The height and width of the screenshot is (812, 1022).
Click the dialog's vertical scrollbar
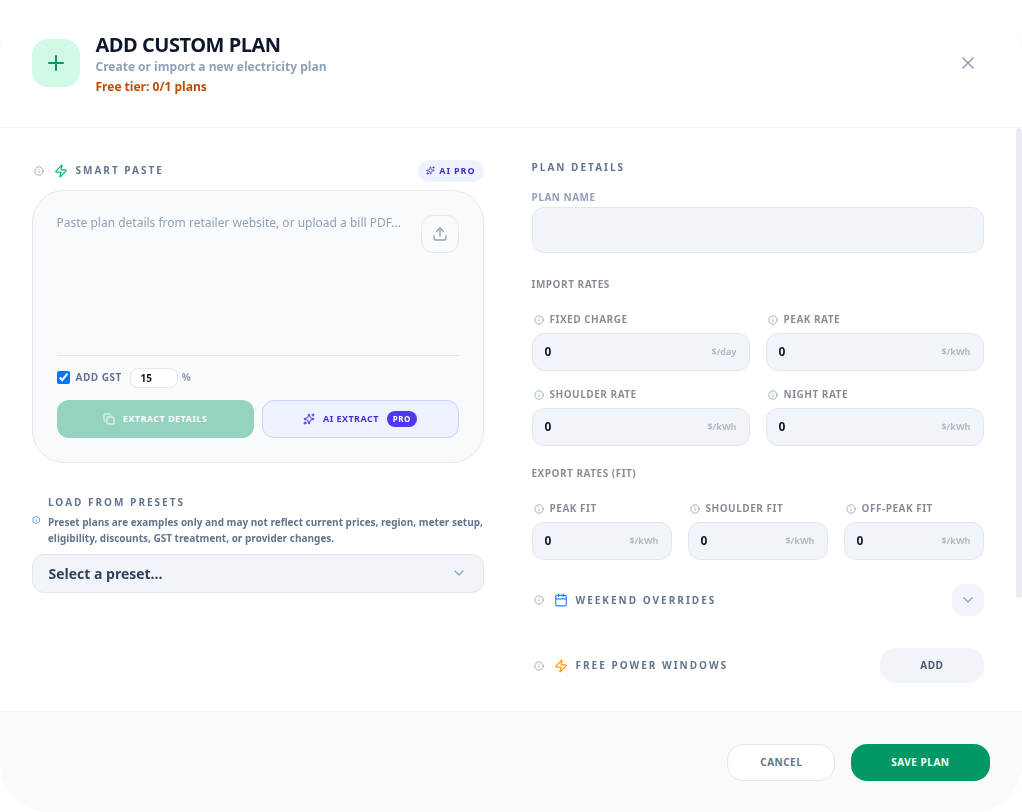click(x=1019, y=362)
